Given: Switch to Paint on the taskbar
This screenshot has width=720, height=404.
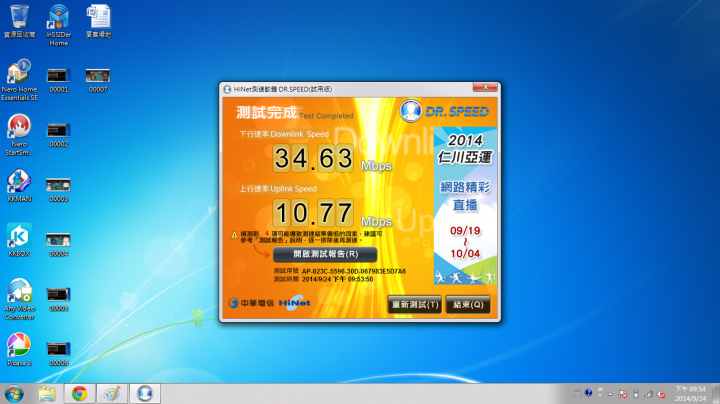Looking at the screenshot, I should 112,394.
